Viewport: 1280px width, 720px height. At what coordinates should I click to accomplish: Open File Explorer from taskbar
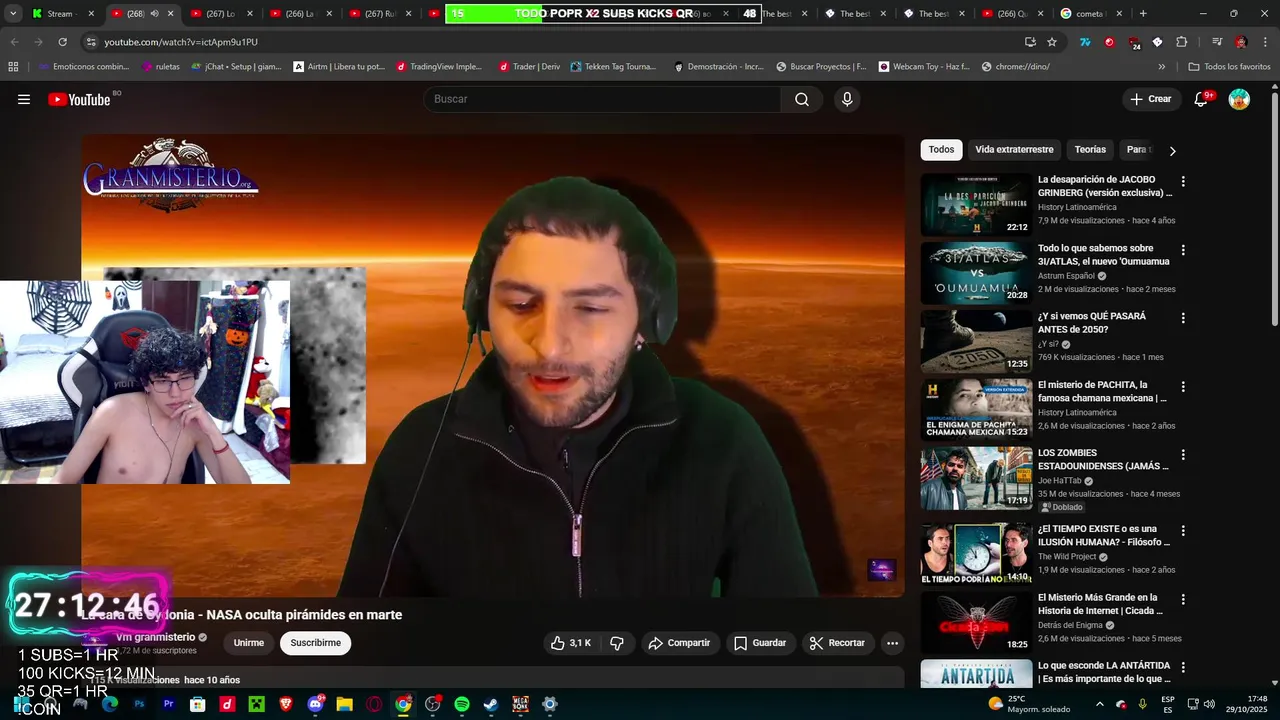[x=345, y=704]
